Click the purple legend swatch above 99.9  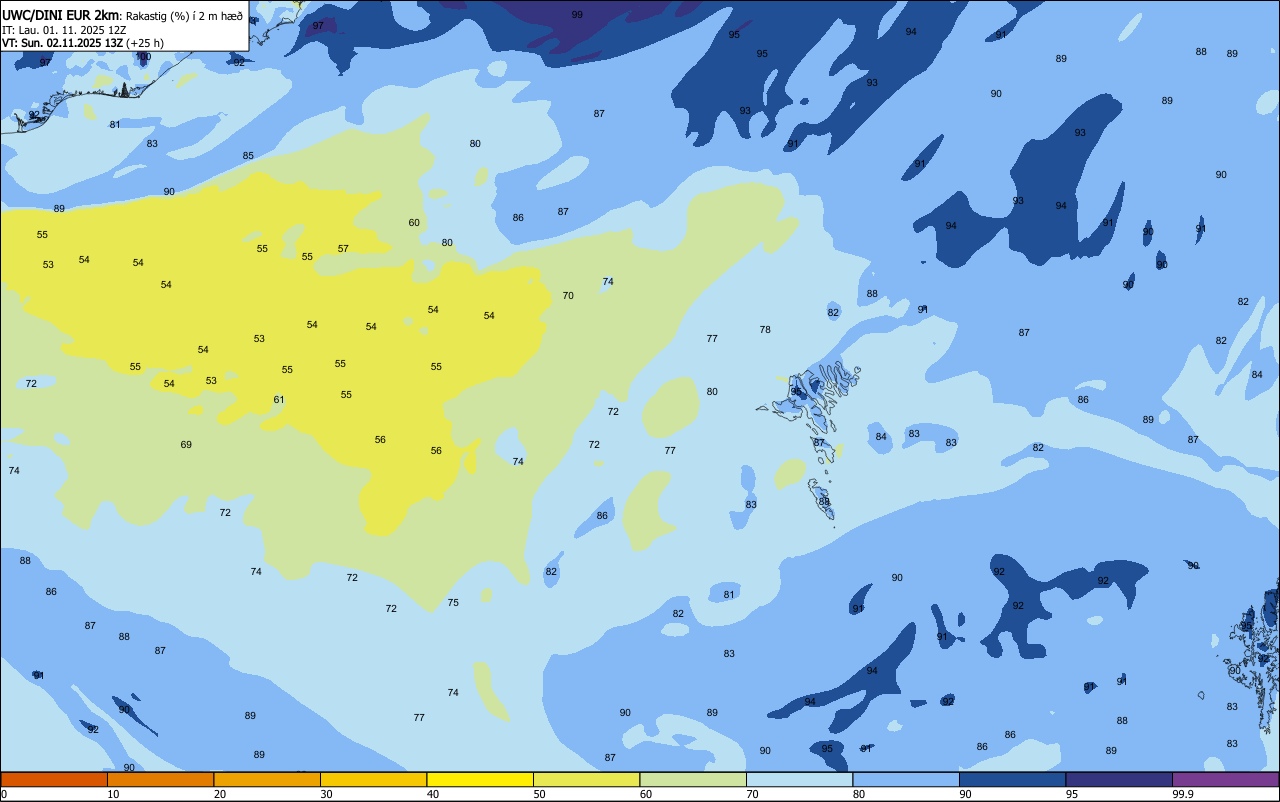[1225, 779]
